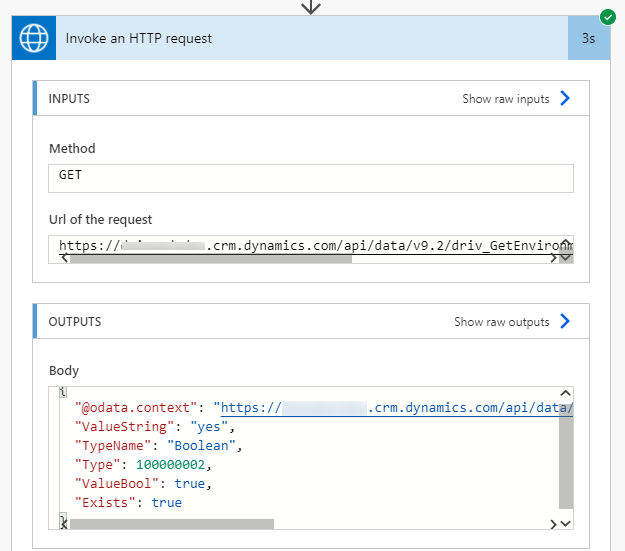Click the Method field showing GET
Viewport: 625px width, 551px height.
point(311,178)
